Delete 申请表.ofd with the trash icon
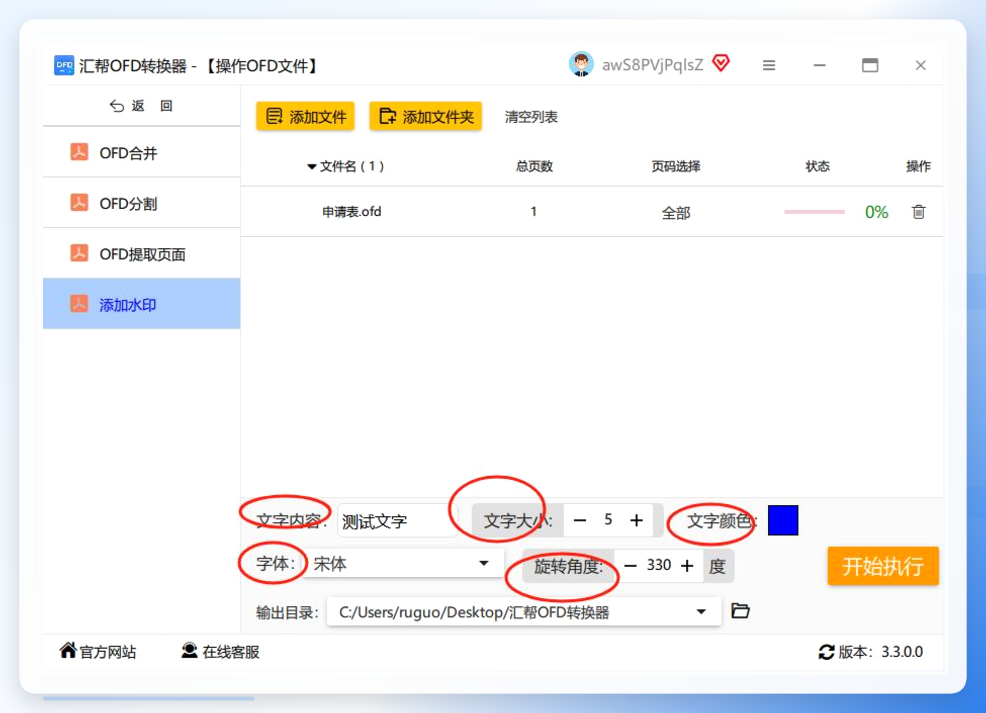This screenshot has width=986, height=713. click(919, 212)
